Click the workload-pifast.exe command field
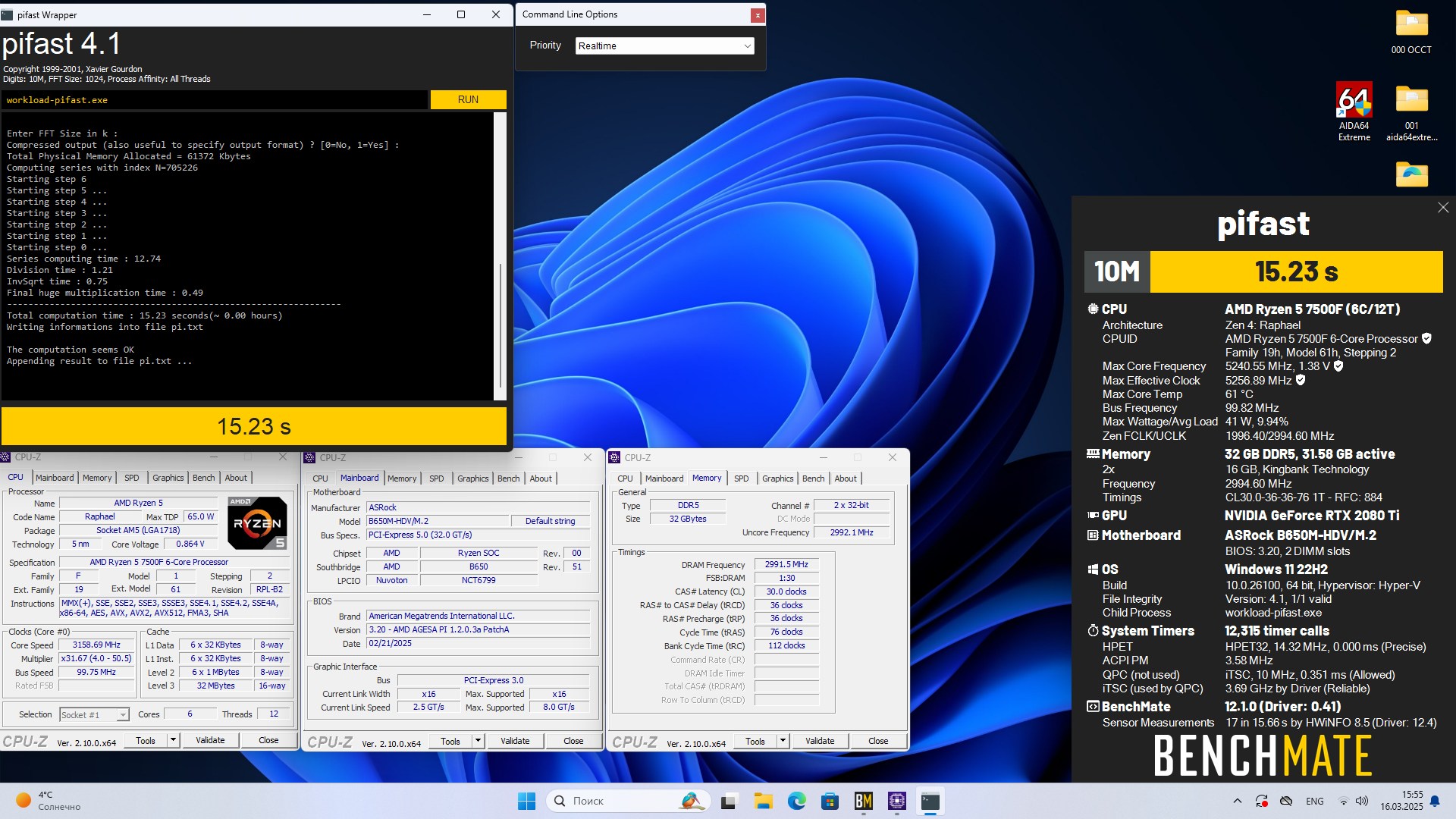This screenshot has width=1456, height=819. (x=215, y=100)
